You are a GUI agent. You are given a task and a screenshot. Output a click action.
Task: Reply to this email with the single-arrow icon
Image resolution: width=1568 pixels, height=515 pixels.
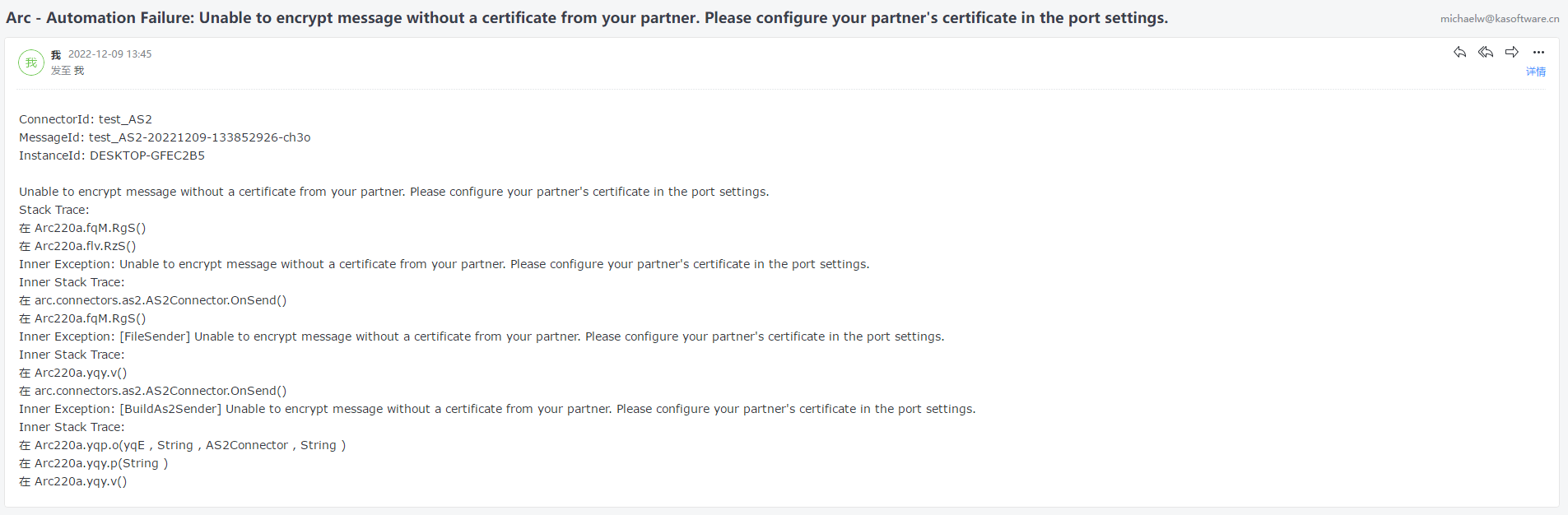pyautogui.click(x=1459, y=52)
